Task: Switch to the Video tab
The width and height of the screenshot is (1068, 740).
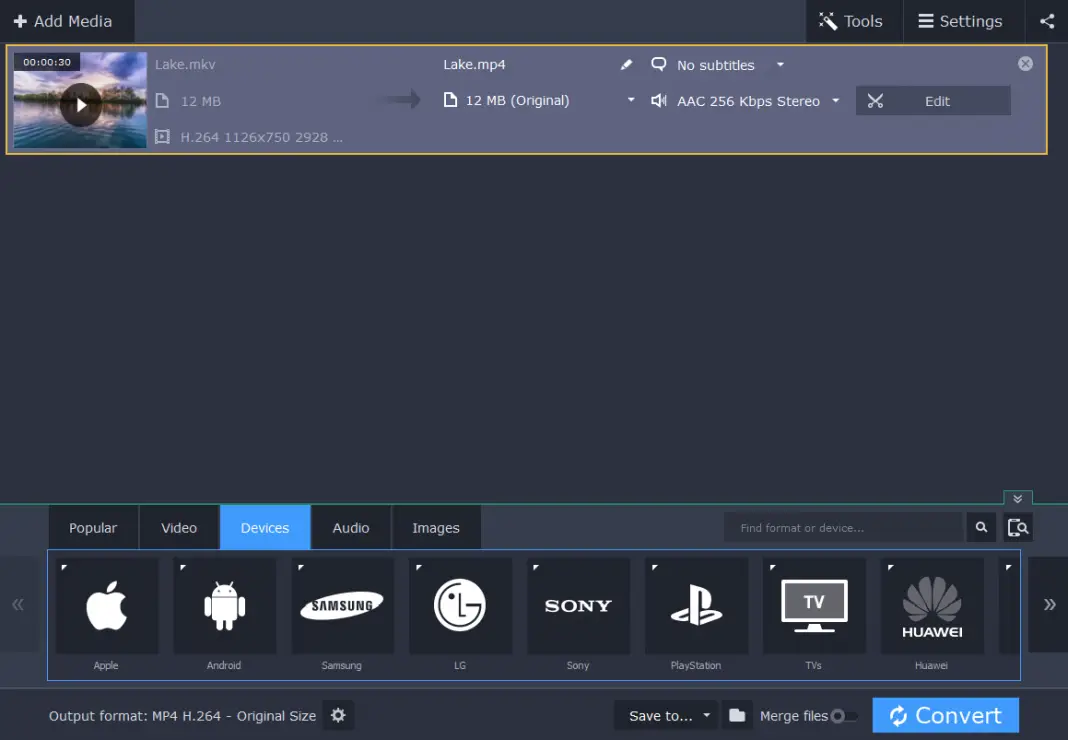Action: pyautogui.click(x=179, y=527)
